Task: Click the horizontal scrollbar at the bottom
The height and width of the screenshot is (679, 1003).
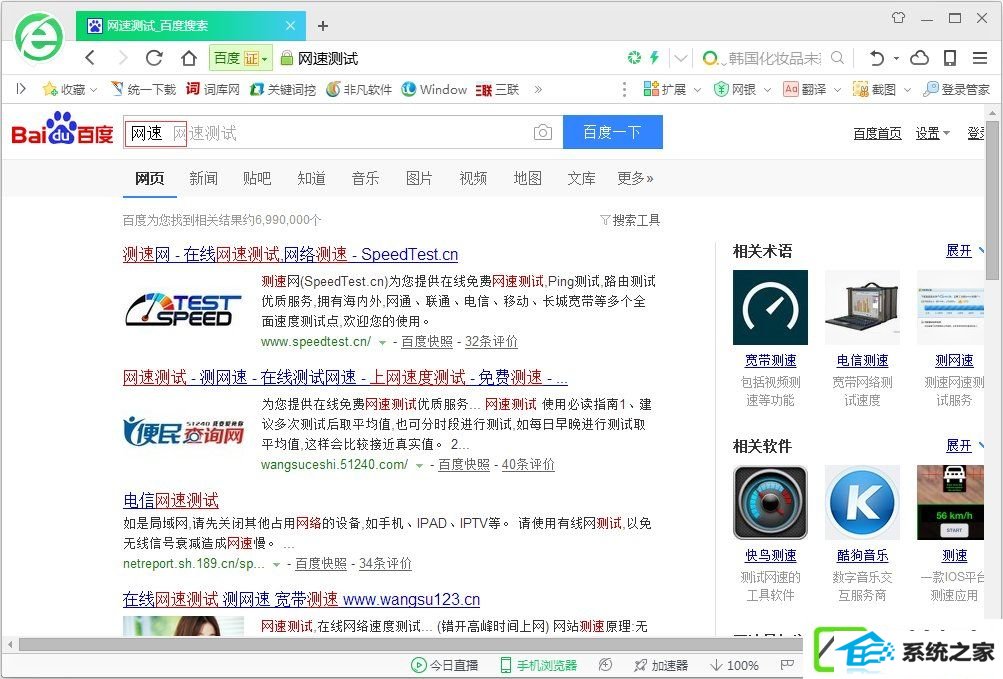Action: 409,643
